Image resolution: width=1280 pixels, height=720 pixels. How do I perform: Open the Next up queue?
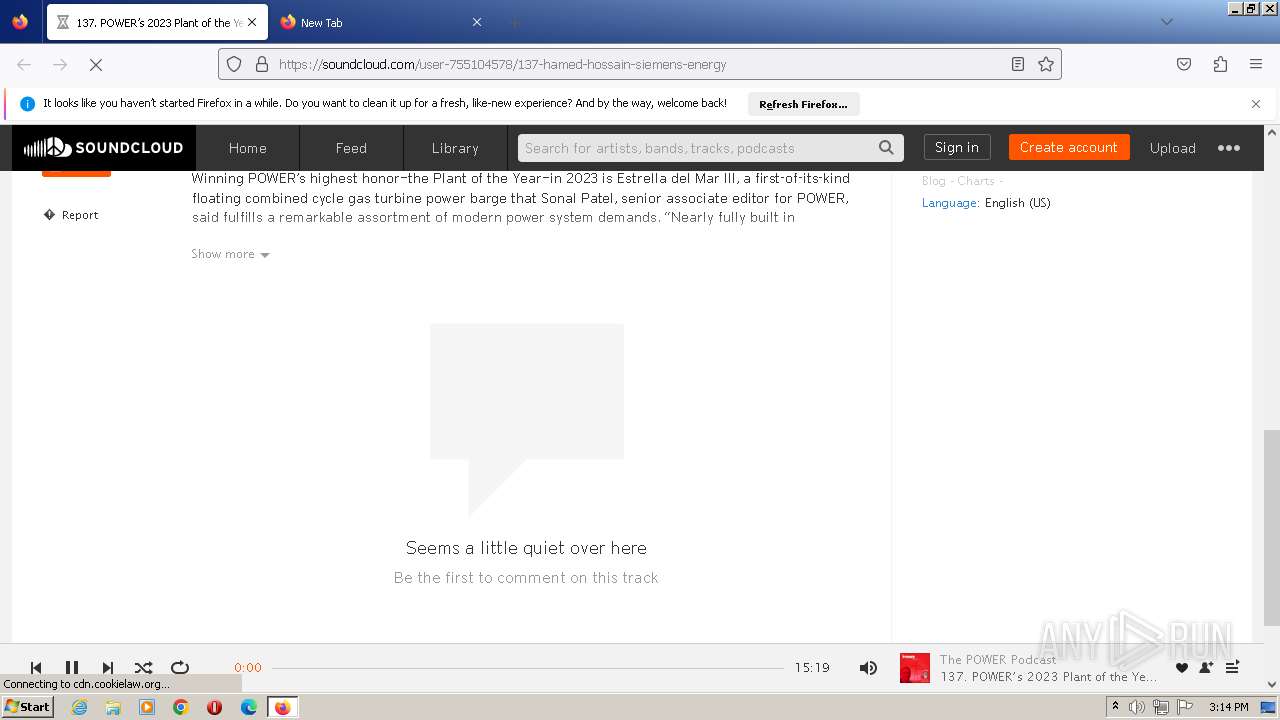point(1232,668)
